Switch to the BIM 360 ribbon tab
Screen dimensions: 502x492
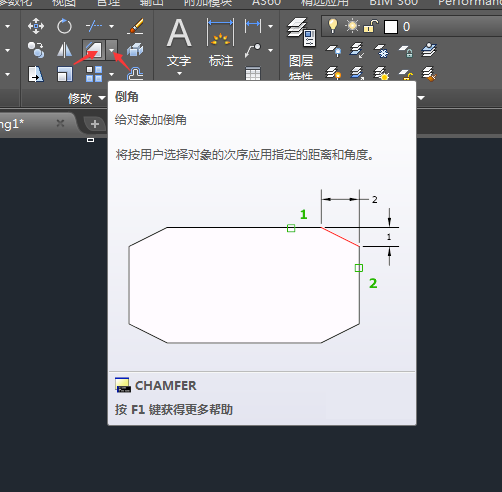pyautogui.click(x=393, y=3)
